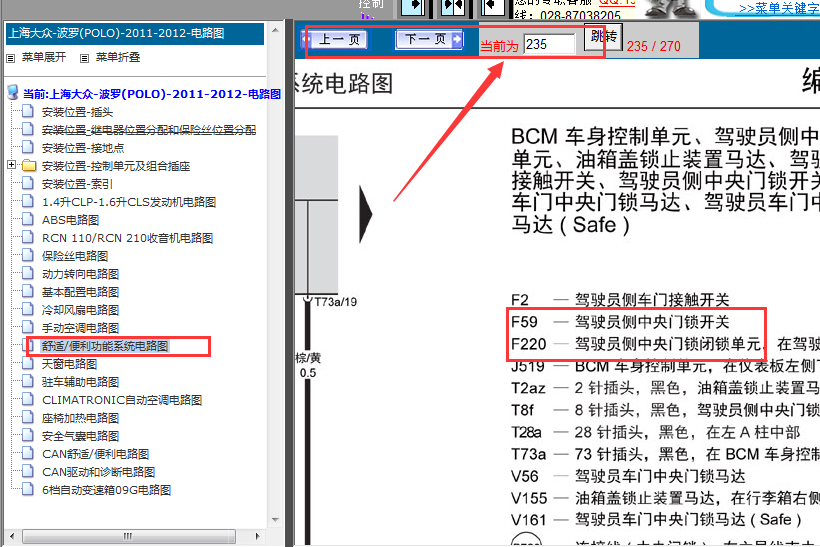Click the document icon beside 基本配置电路图
820x547 pixels.
[x=28, y=292]
